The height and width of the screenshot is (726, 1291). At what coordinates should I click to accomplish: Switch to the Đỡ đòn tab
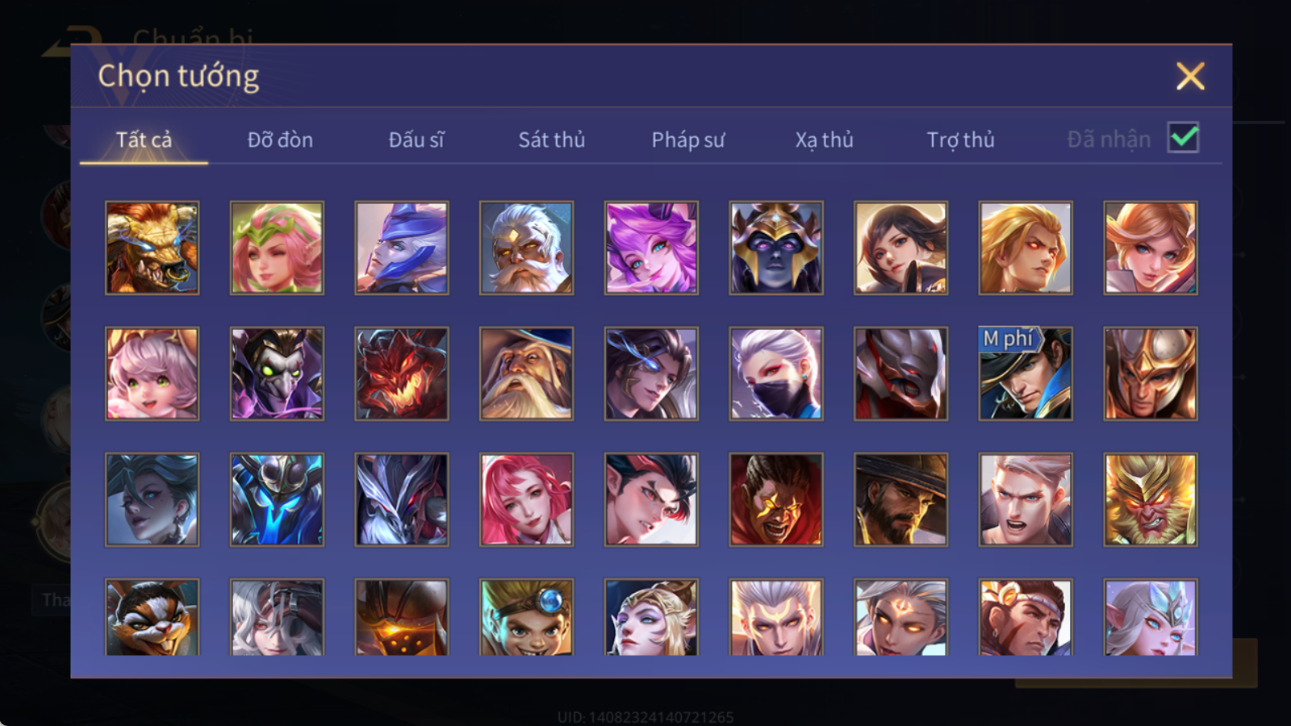280,140
